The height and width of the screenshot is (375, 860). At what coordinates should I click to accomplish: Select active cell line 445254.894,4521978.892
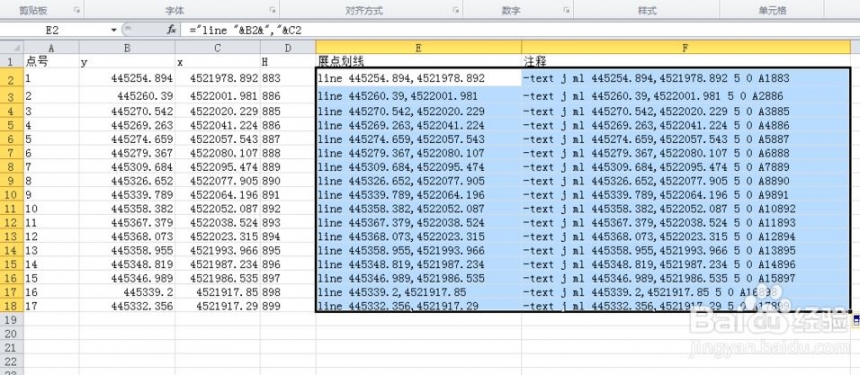coord(418,78)
